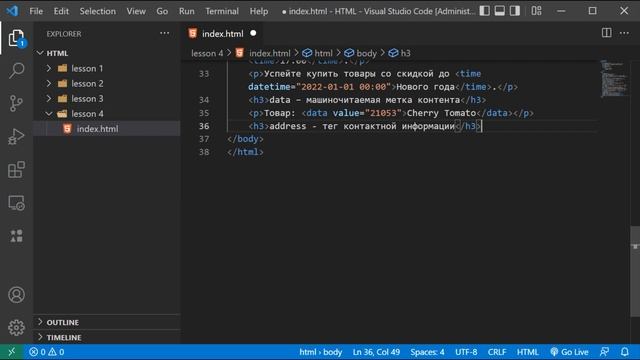Expand the Timeline section
The height and width of the screenshot is (360, 640).
pos(107,337)
